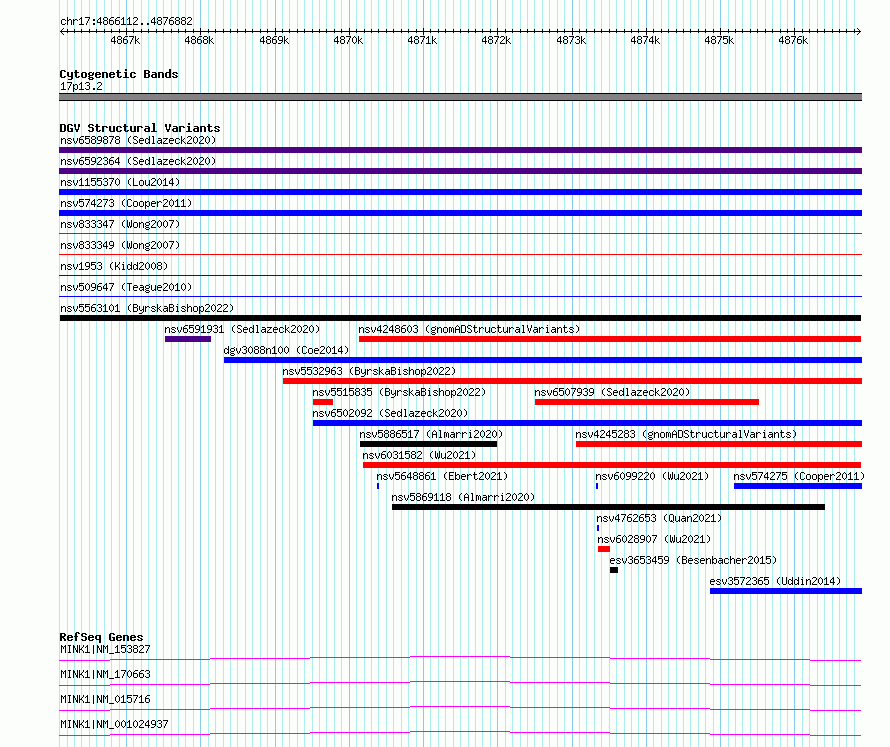Select esv3653459 (Besenbacher2015) label

693,560
